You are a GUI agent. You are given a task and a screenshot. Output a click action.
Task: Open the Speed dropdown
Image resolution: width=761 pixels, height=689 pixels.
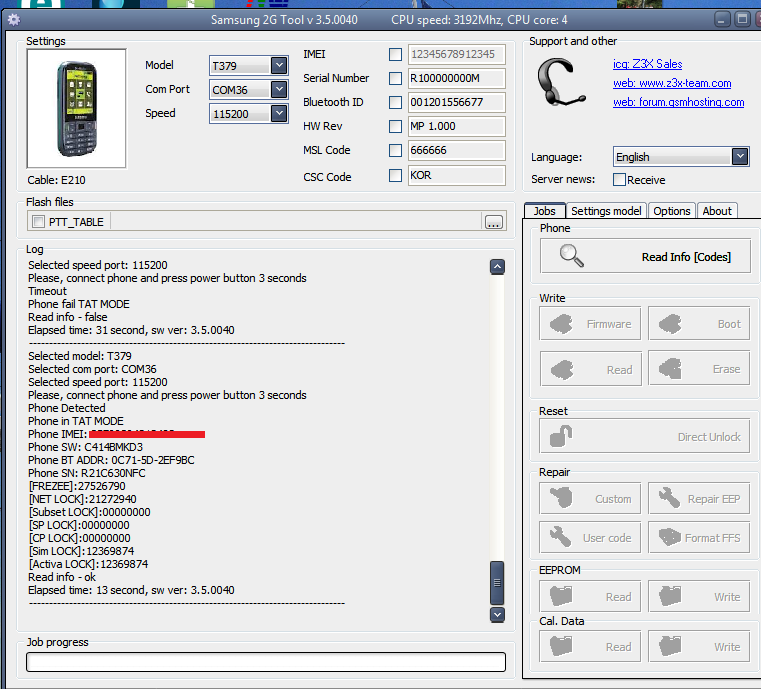pyautogui.click(x=279, y=113)
